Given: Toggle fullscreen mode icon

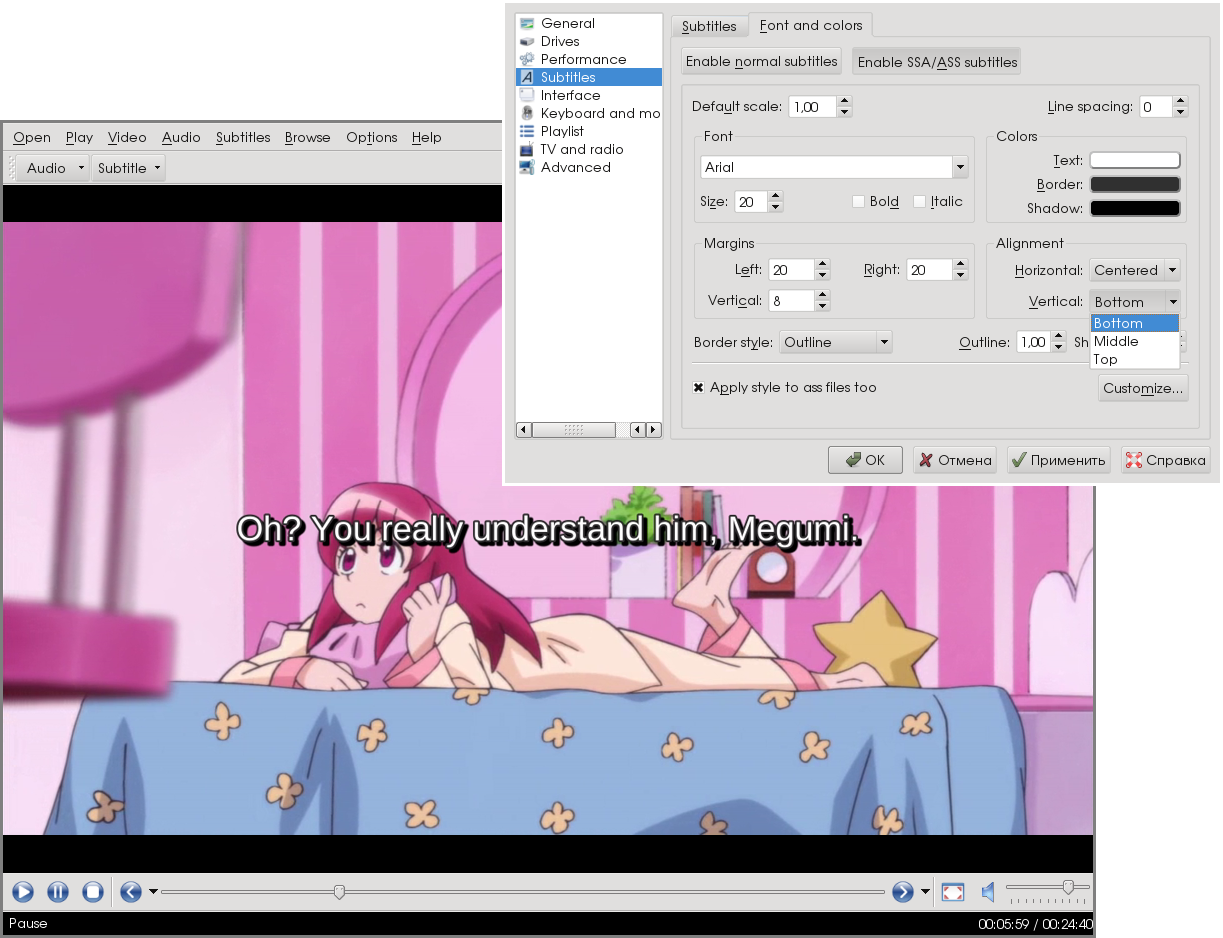Looking at the screenshot, I should pos(953,891).
